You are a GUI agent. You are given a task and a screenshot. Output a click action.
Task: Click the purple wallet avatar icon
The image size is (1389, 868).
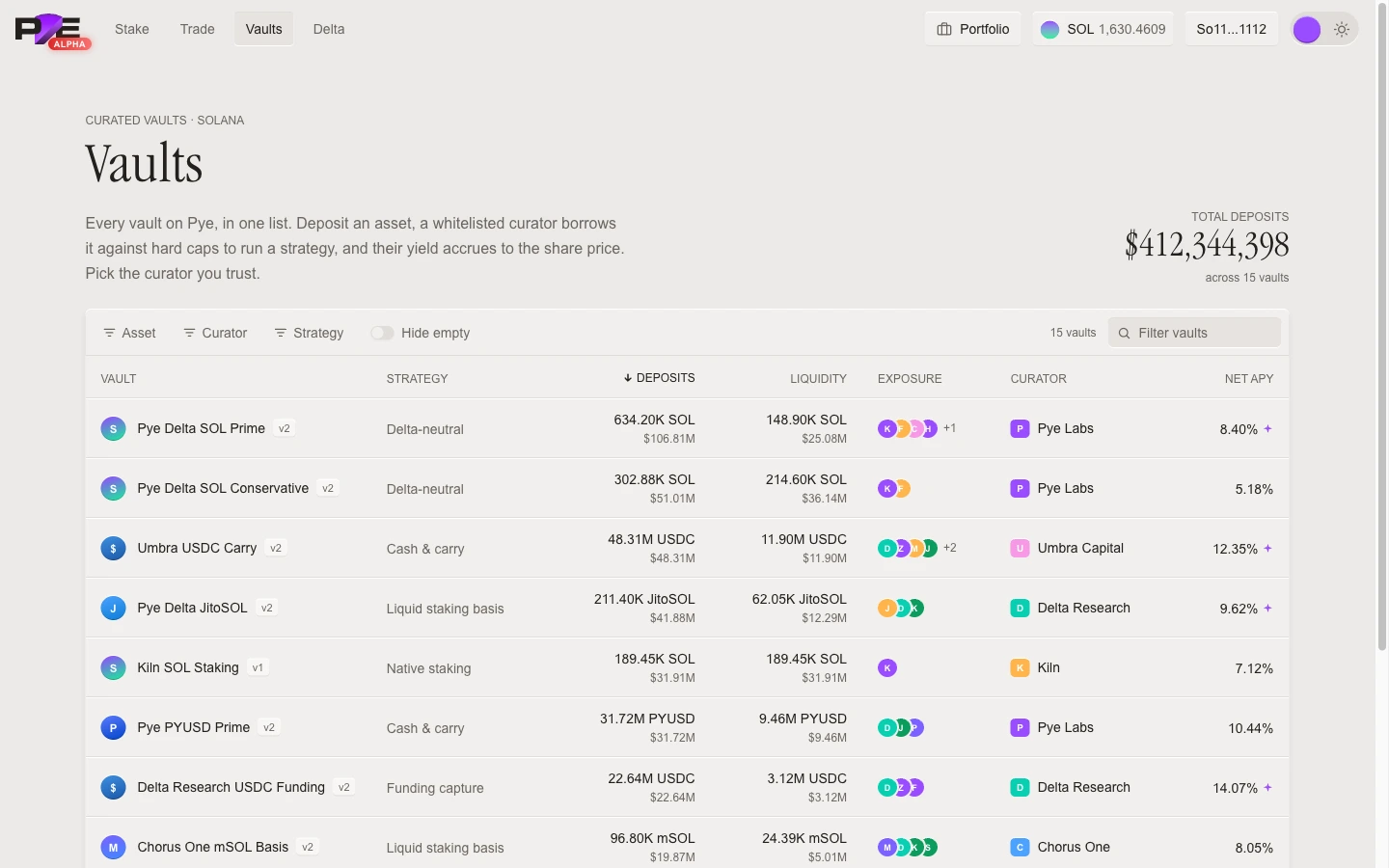1307,30
